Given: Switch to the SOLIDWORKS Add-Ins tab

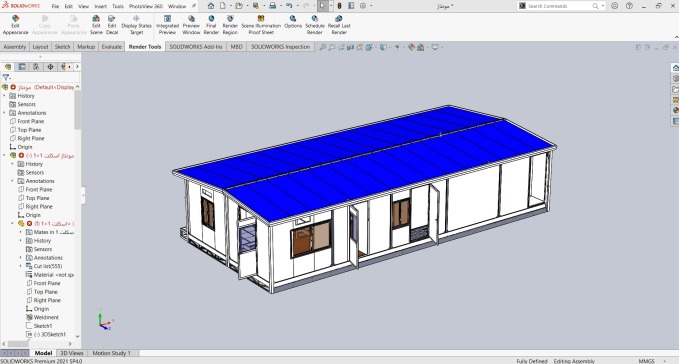Looking at the screenshot, I should tap(196, 47).
